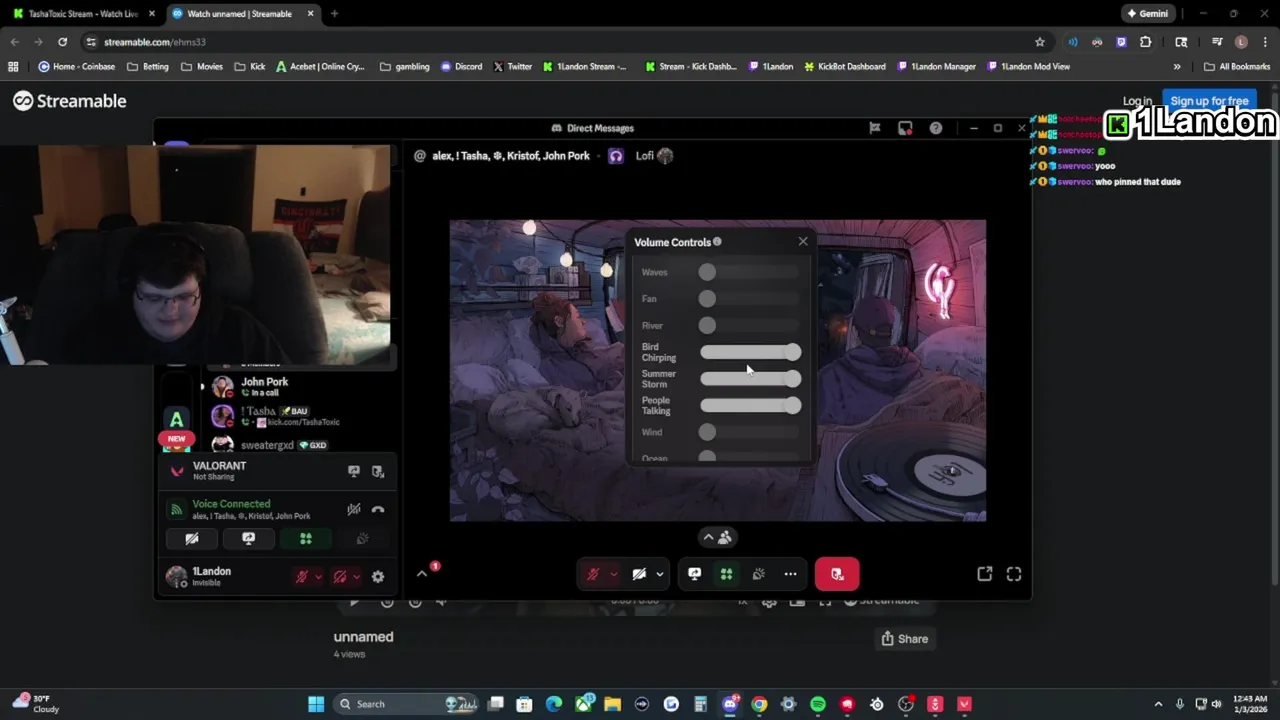Open Discord inbox flag icon
The image size is (1280, 720).
875,128
